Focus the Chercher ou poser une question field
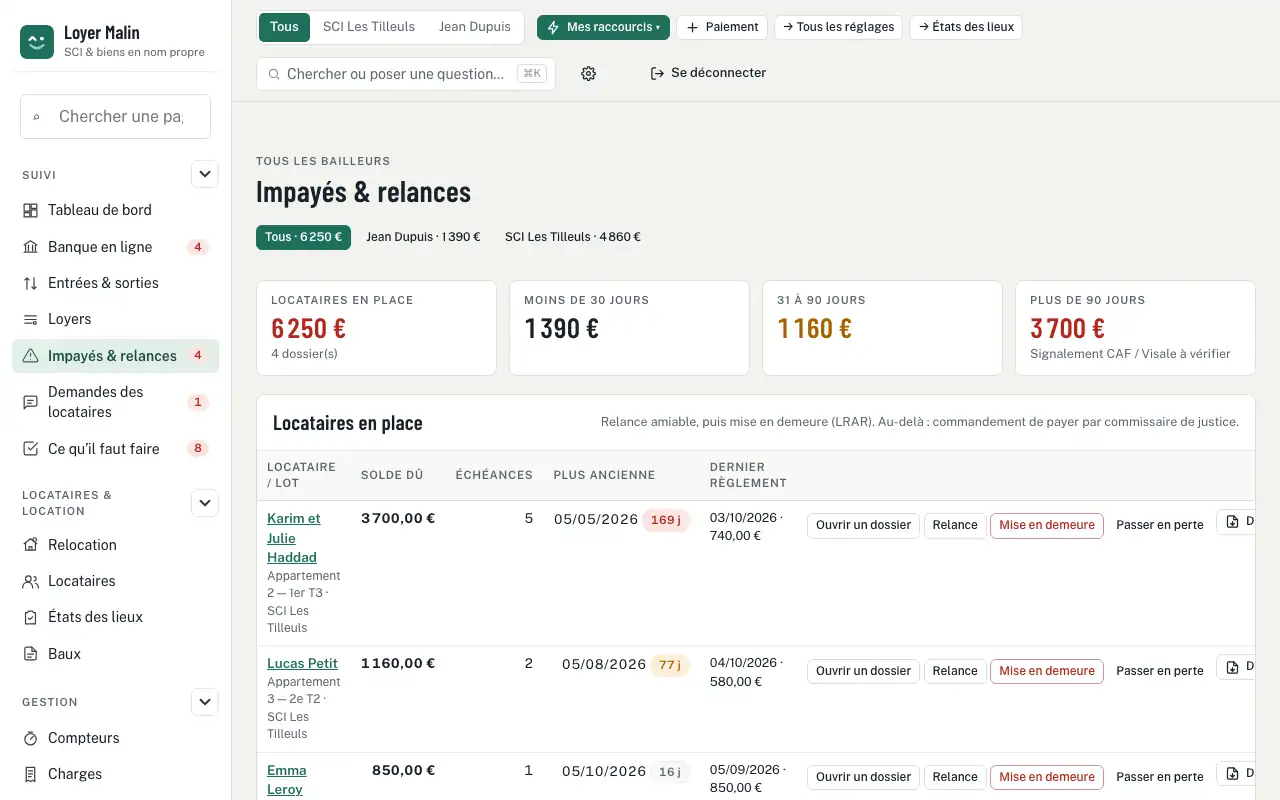The height and width of the screenshot is (800, 1280). pyautogui.click(x=406, y=74)
